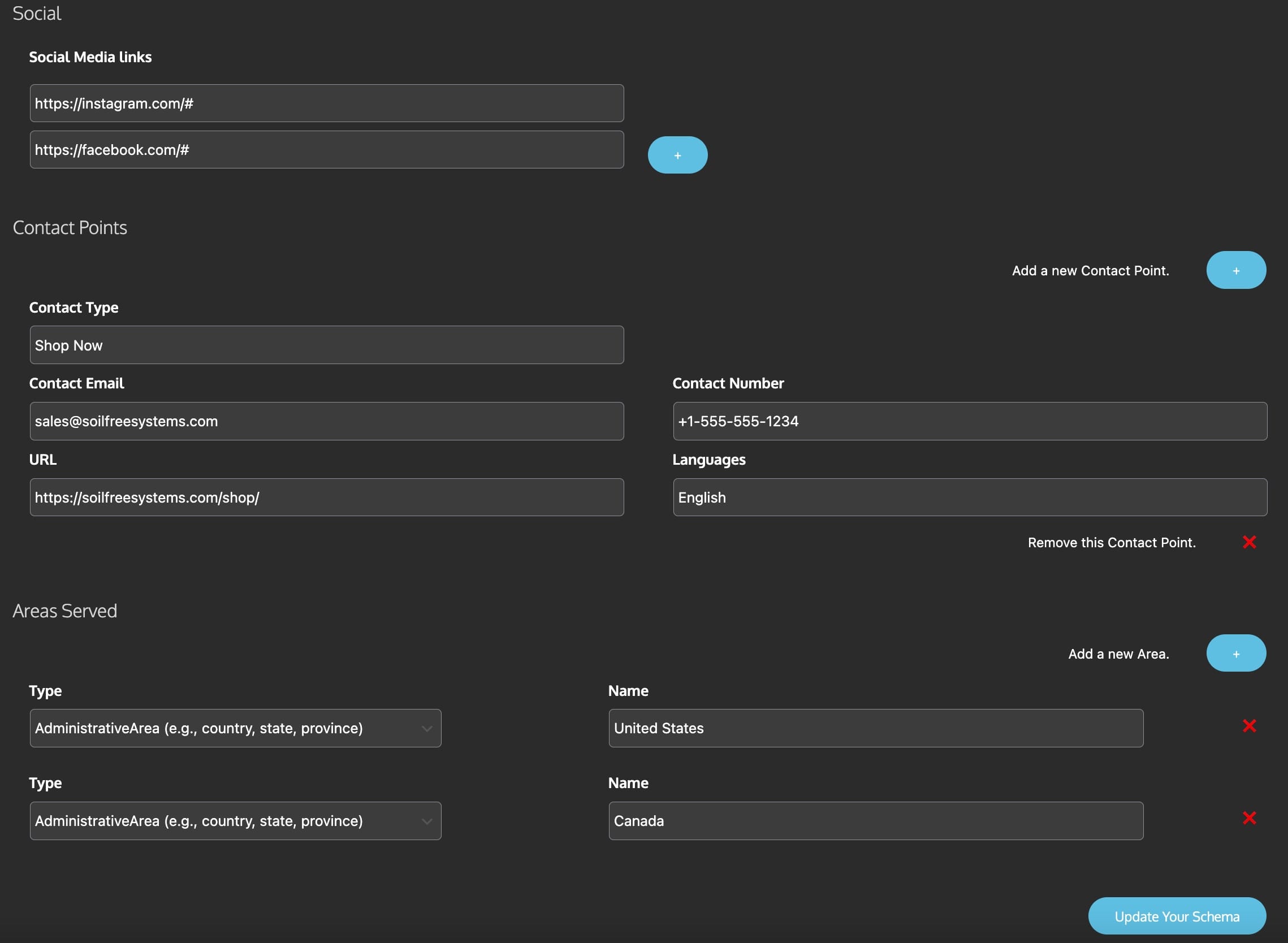Select the Shop Now contact type field
The width and height of the screenshot is (1288, 943).
(326, 345)
